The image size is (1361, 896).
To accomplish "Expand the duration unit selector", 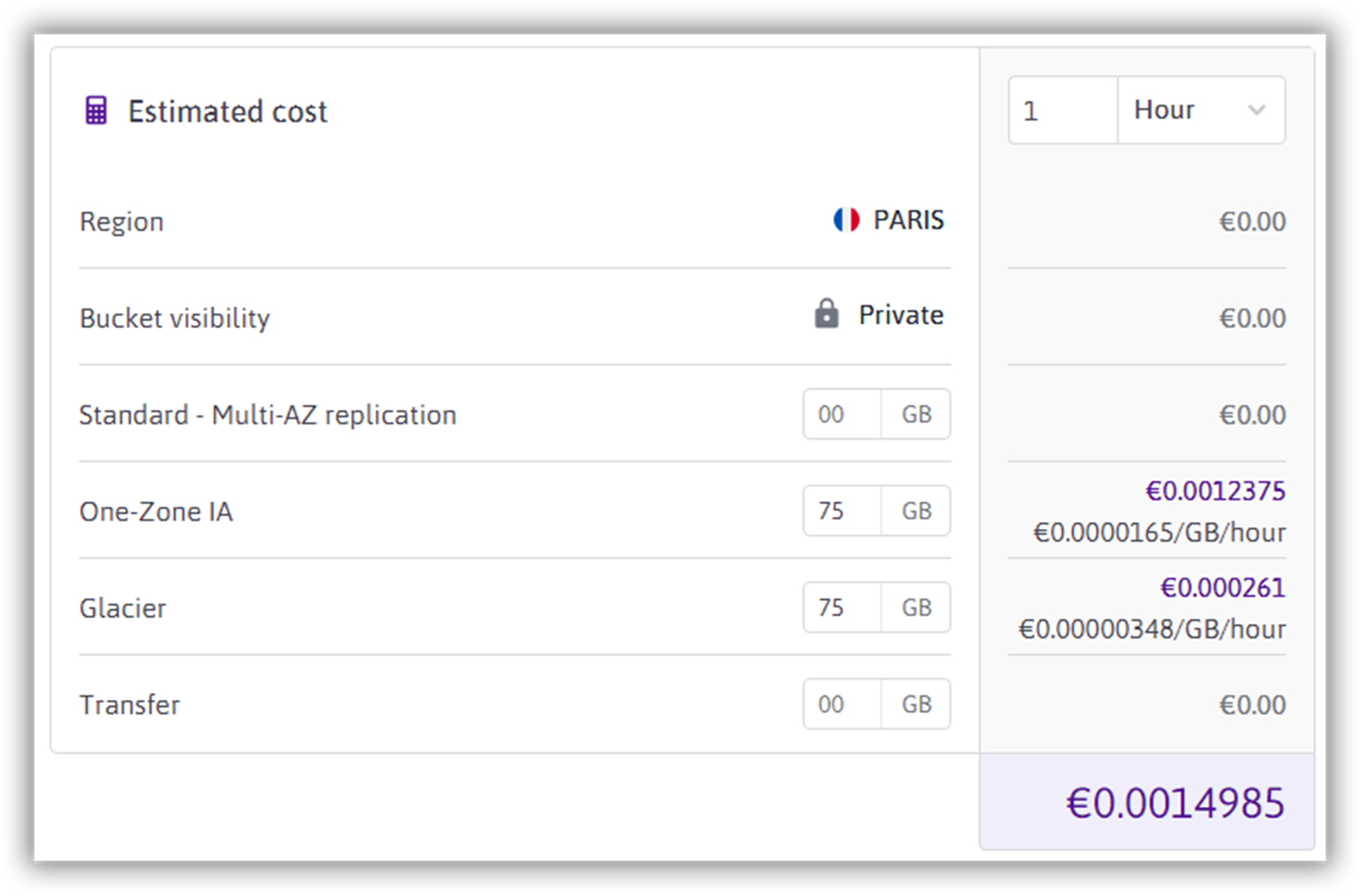I will pyautogui.click(x=1201, y=110).
